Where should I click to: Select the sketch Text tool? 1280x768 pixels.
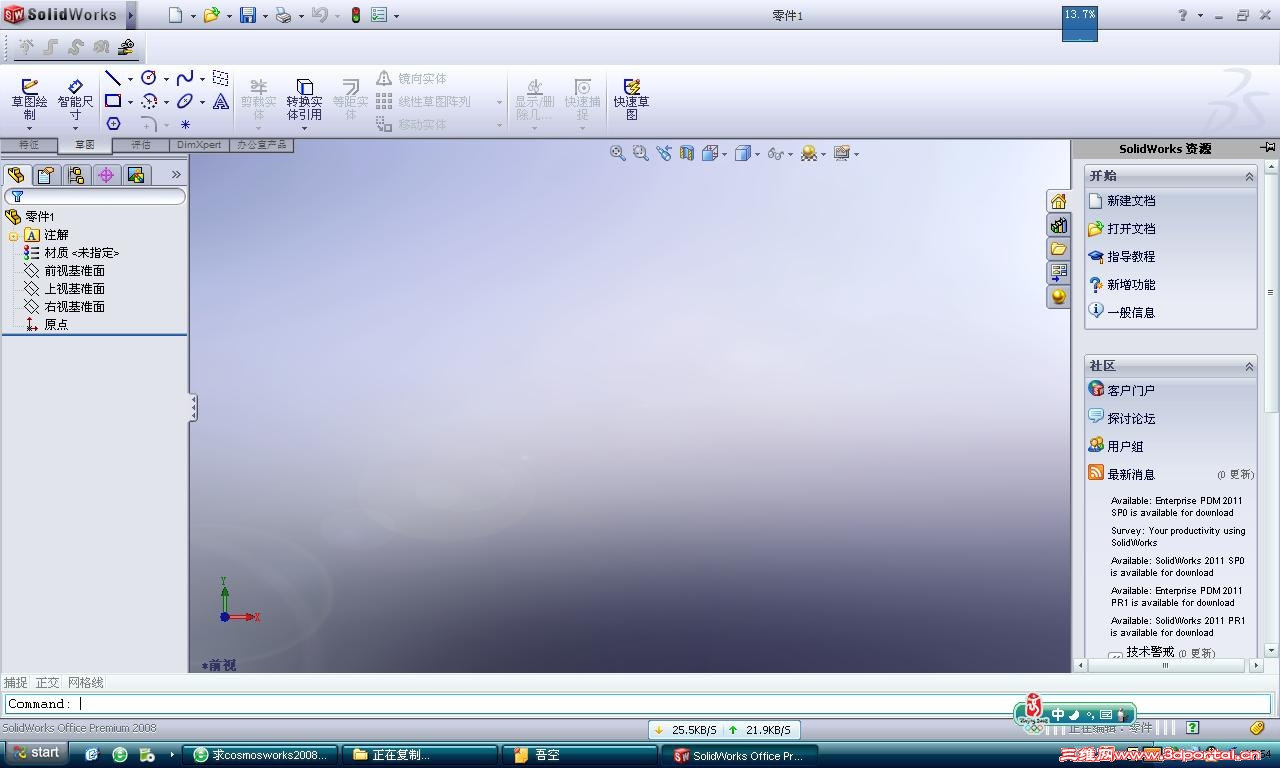[220, 101]
